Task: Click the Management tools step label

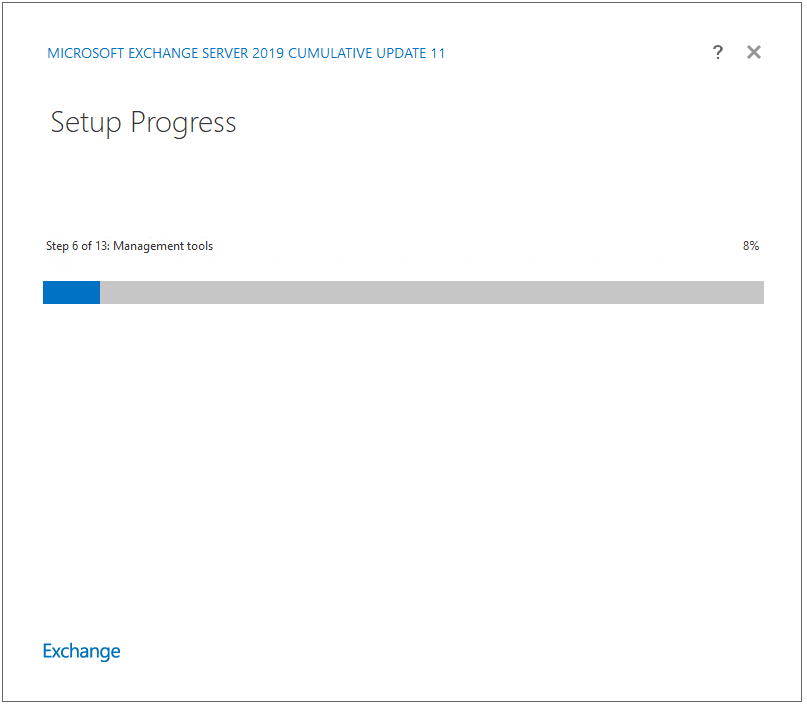Action: coord(163,246)
